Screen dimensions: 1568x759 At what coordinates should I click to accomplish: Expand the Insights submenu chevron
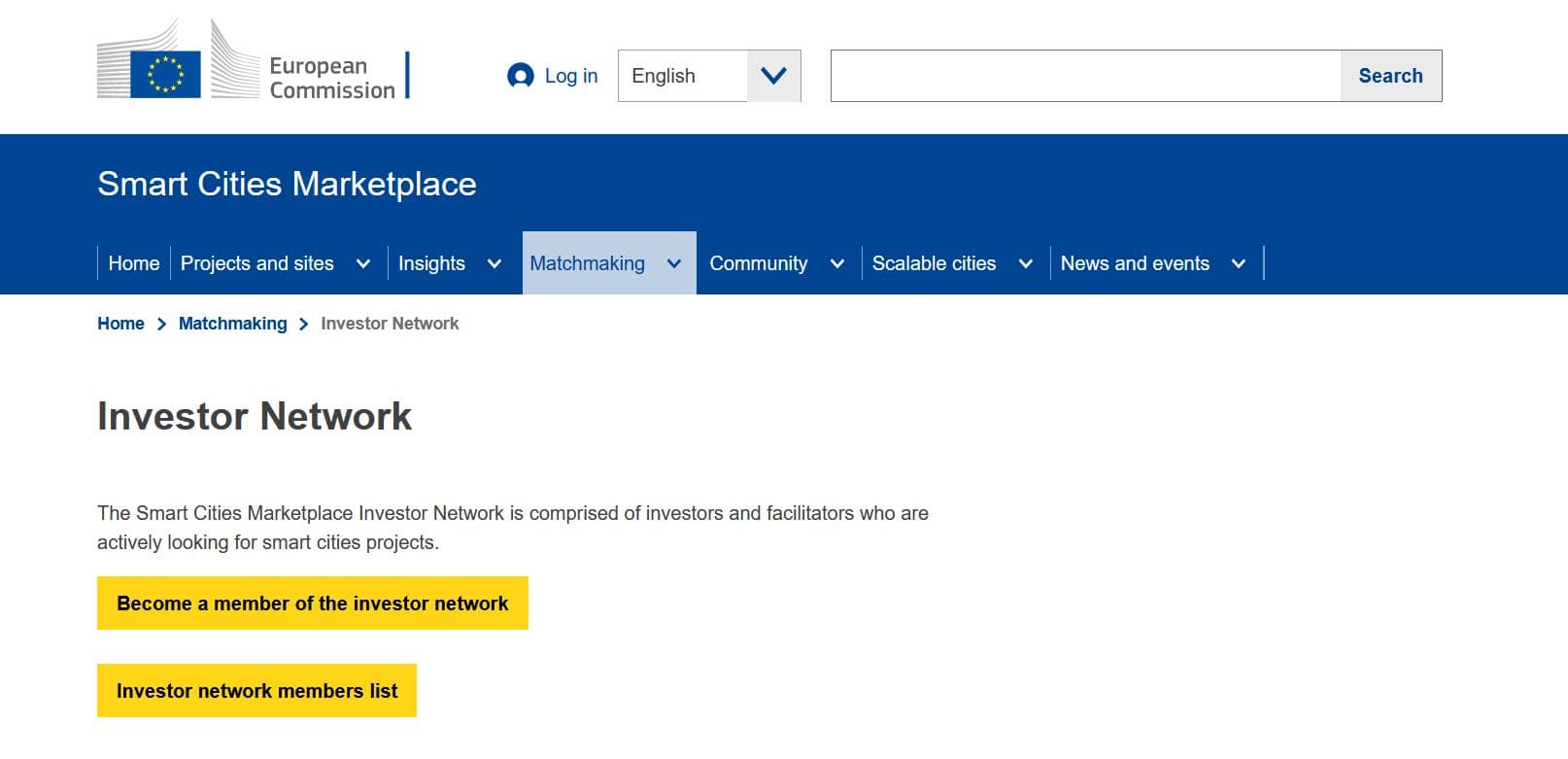coord(494,263)
